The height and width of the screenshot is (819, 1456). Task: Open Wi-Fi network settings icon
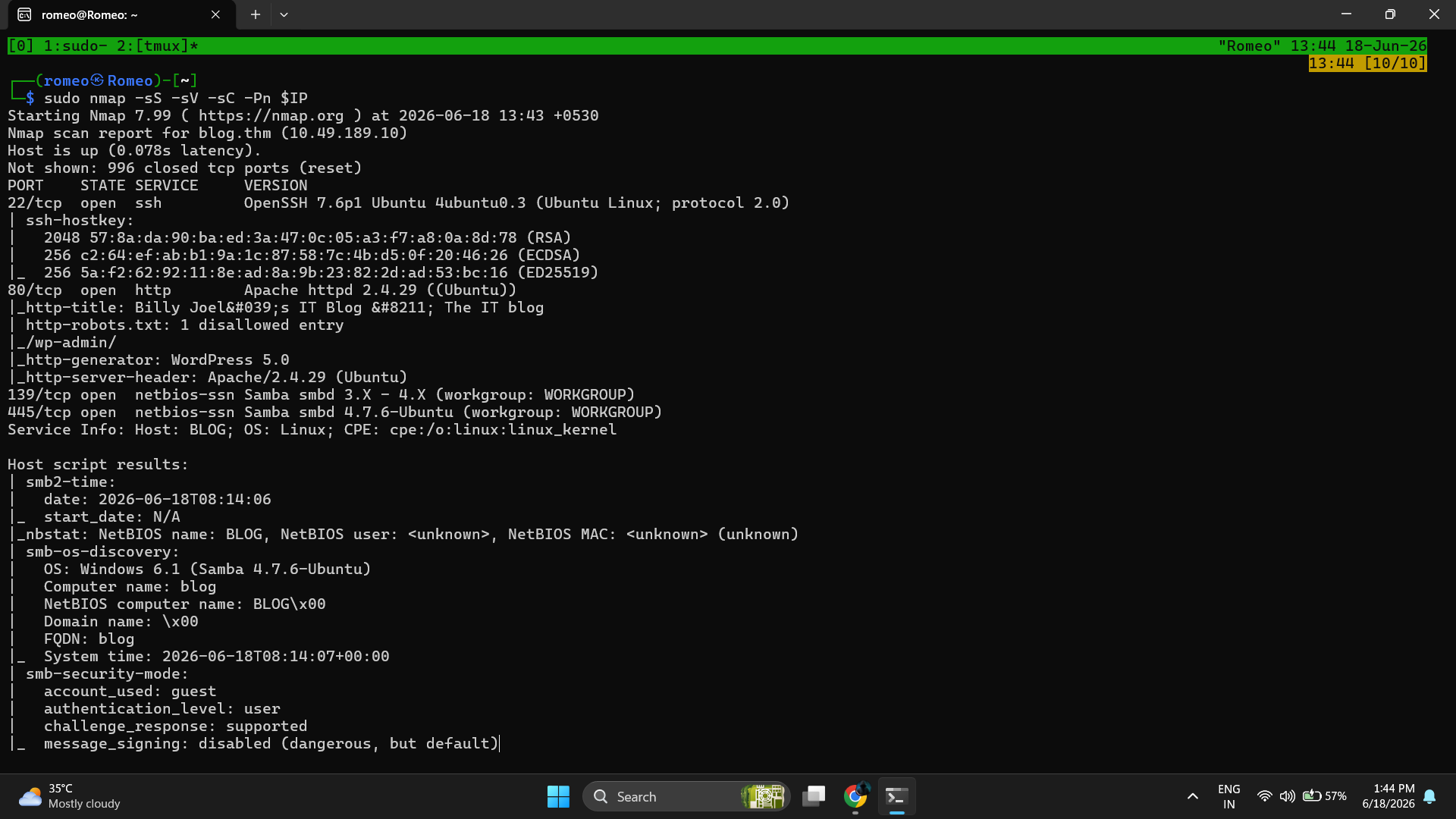coord(1264,796)
